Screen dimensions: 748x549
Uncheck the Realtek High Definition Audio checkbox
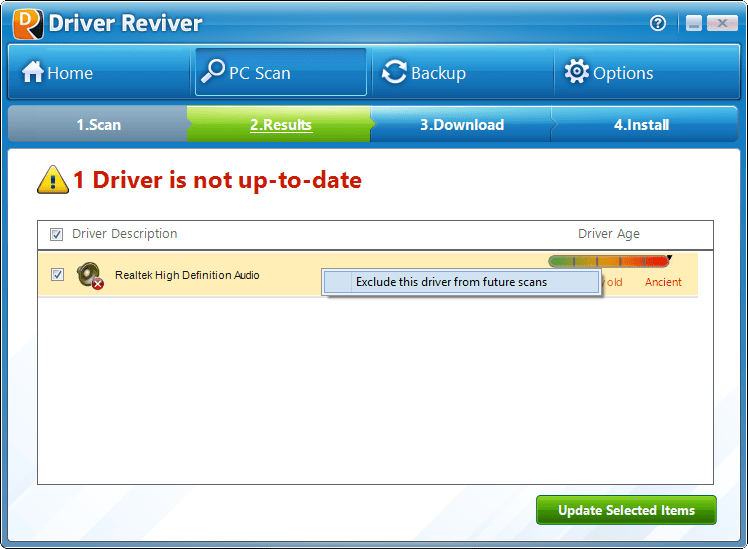(57, 275)
